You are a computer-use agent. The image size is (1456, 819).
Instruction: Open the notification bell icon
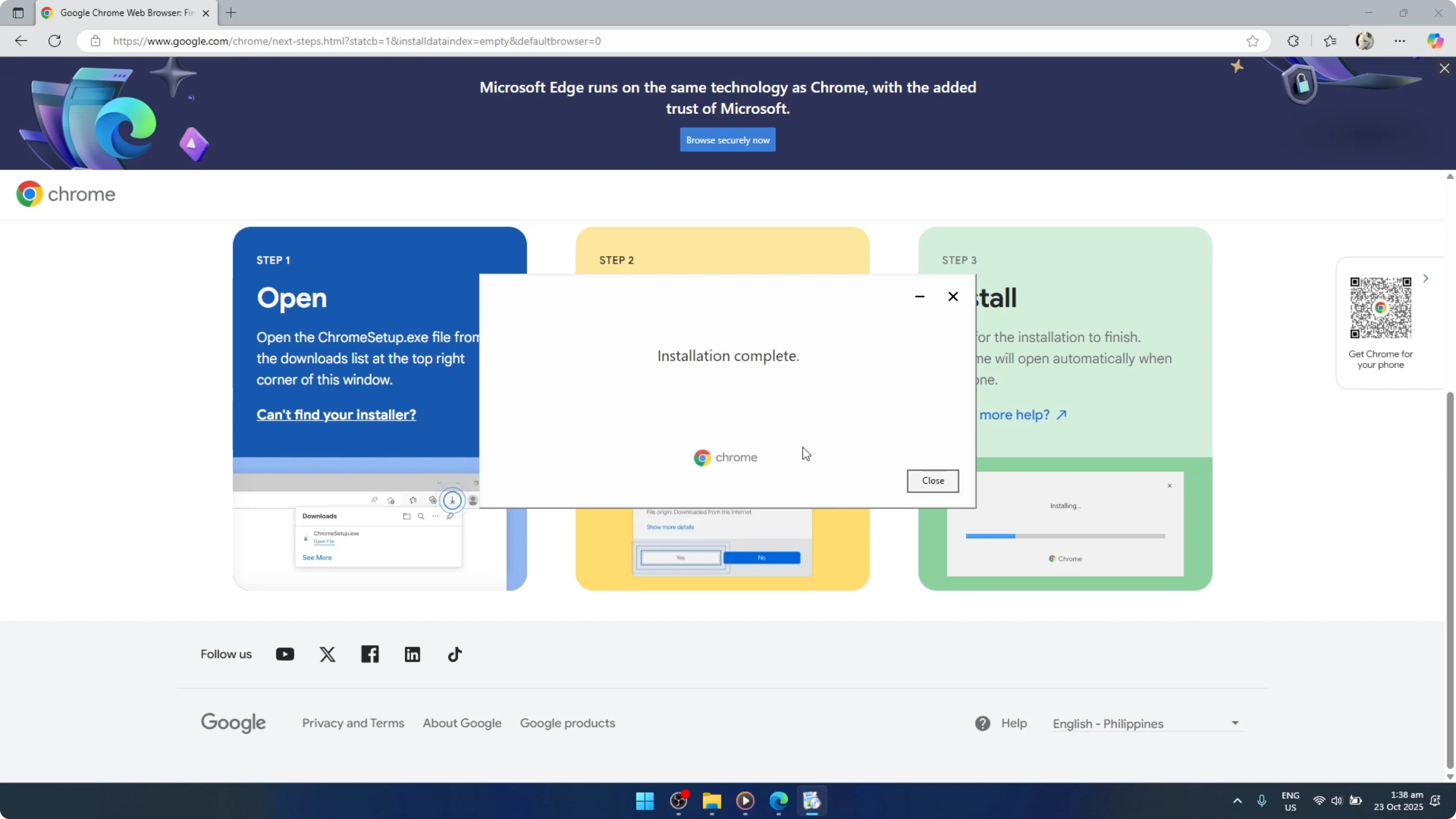tap(1435, 800)
